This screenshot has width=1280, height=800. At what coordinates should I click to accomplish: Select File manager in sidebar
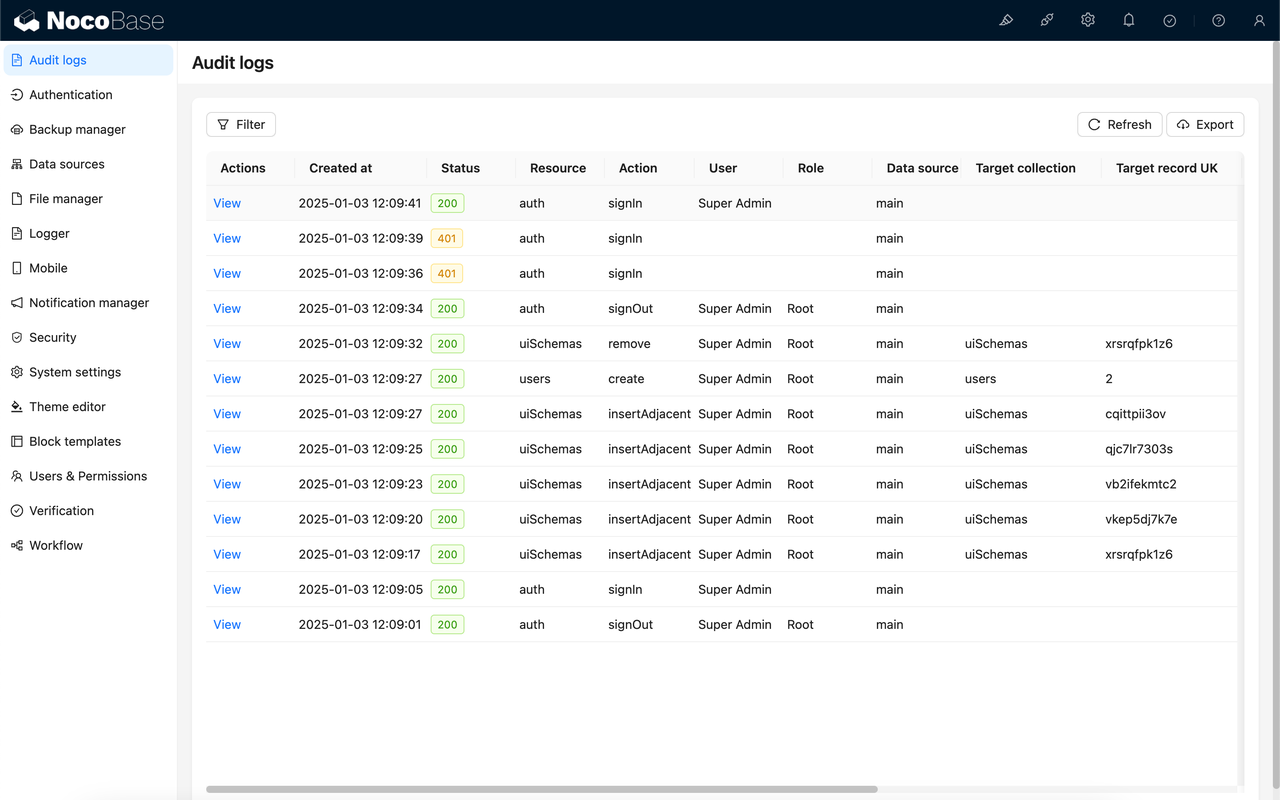88,199
